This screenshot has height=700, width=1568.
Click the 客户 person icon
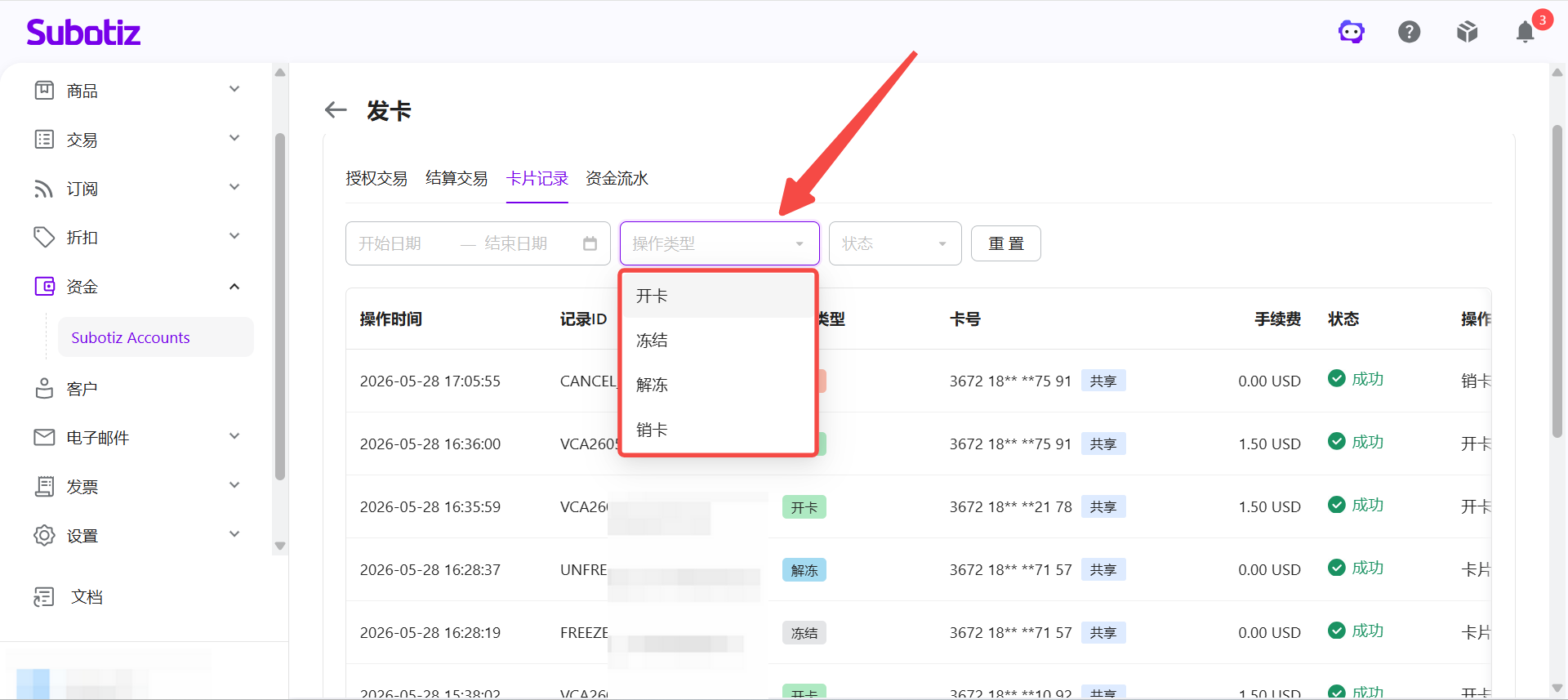44,388
